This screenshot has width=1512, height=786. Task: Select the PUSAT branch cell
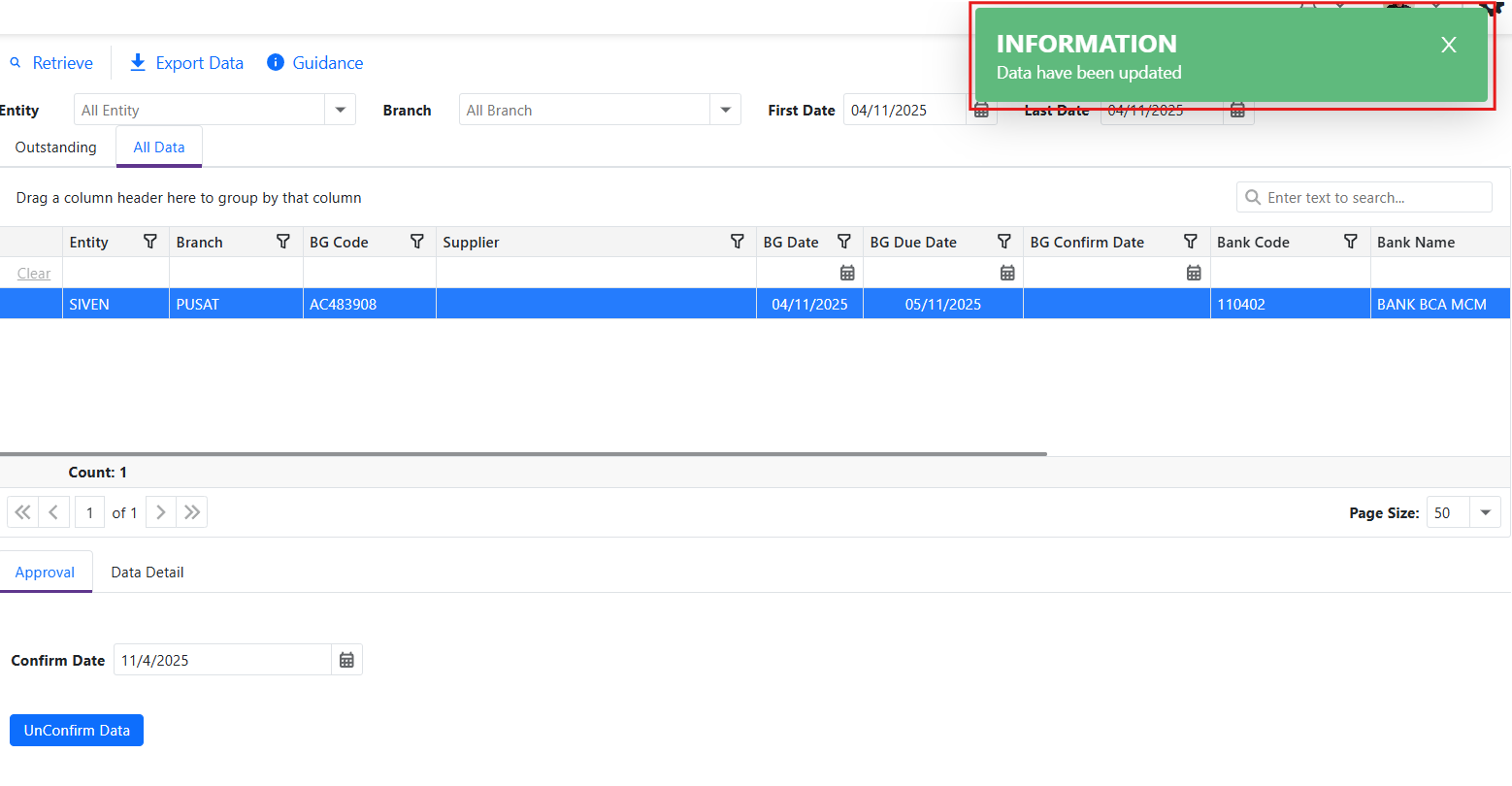point(236,304)
